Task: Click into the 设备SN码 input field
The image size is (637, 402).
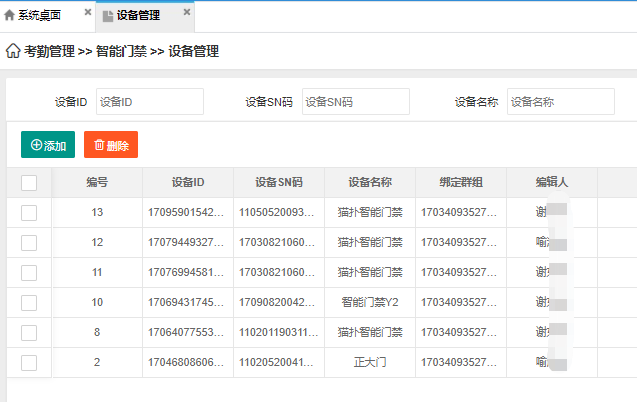Action: 355,102
